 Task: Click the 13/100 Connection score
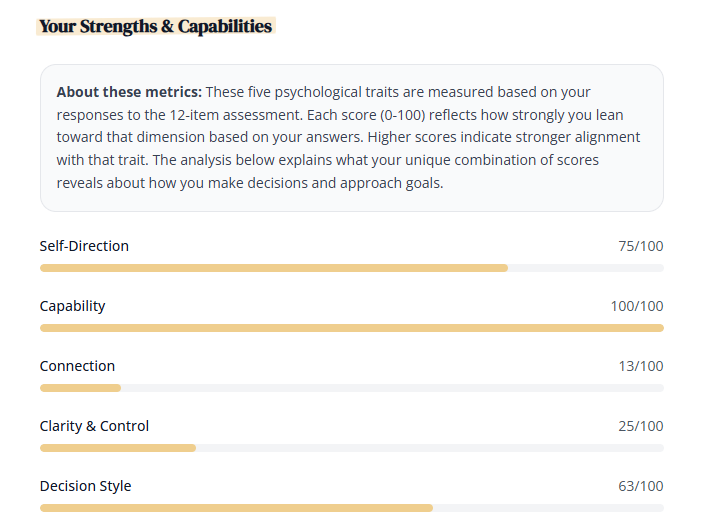pos(640,366)
